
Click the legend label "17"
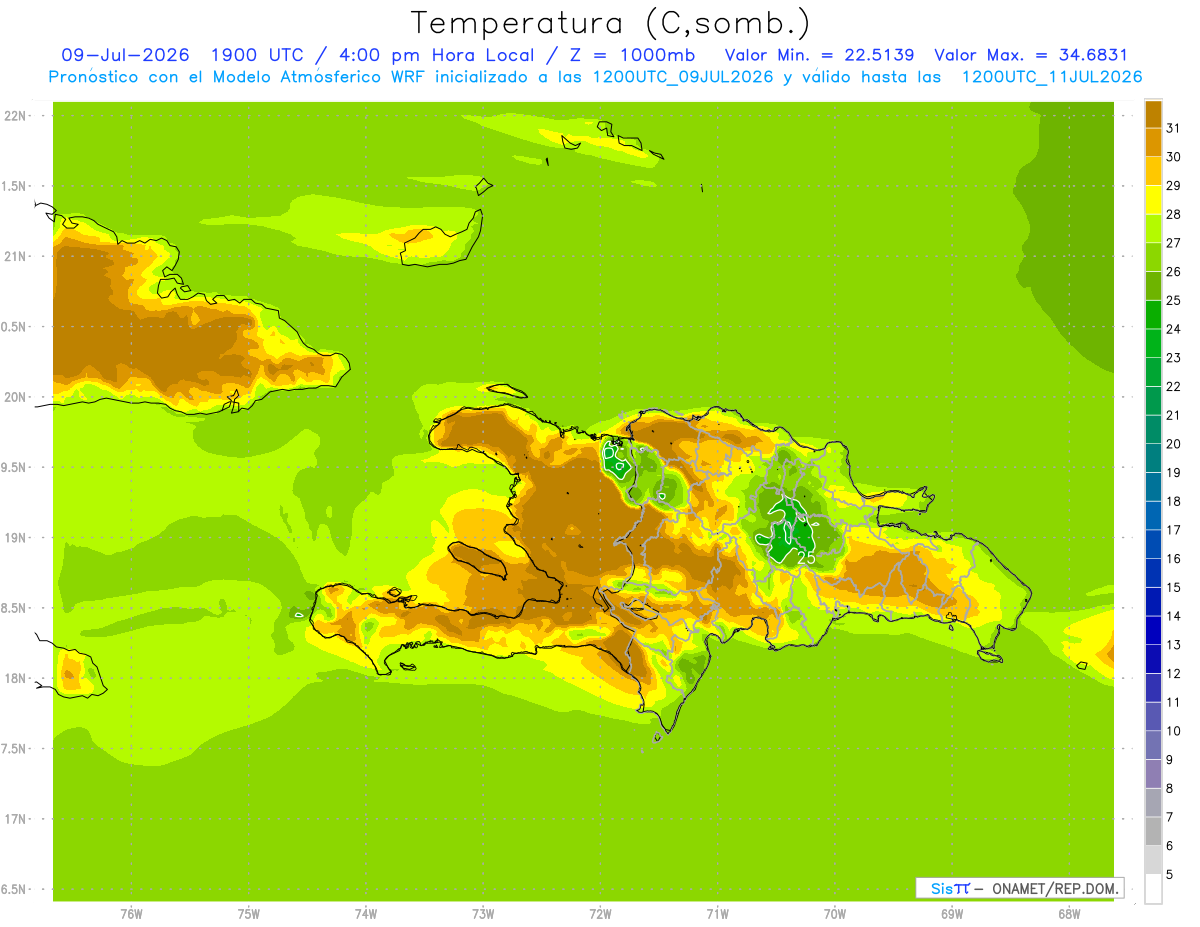(x=1174, y=529)
